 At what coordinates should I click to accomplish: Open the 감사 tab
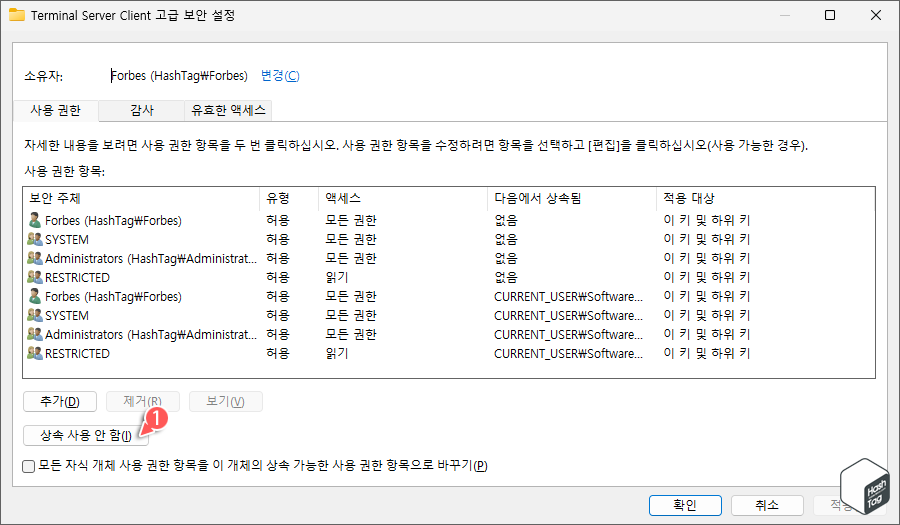(142, 110)
